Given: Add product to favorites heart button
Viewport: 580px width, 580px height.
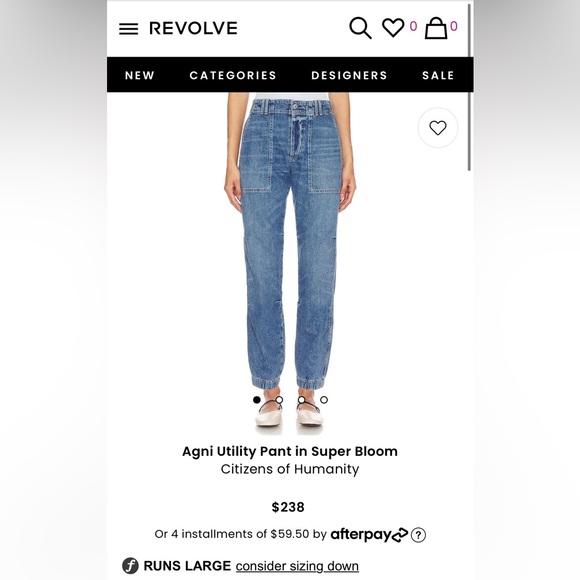Looking at the screenshot, I should pyautogui.click(x=438, y=128).
